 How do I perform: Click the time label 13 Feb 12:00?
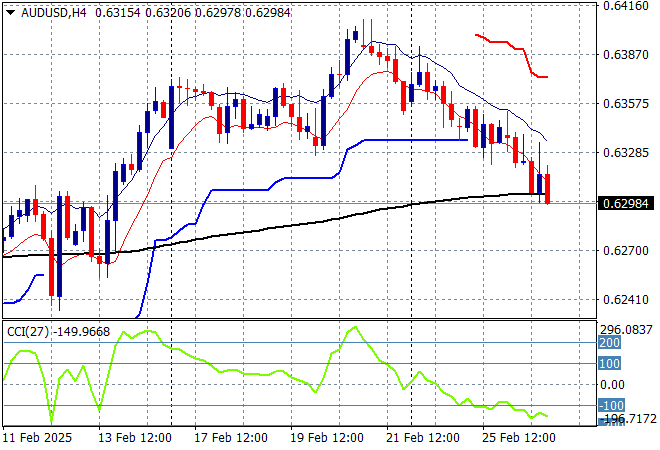[x=135, y=438]
